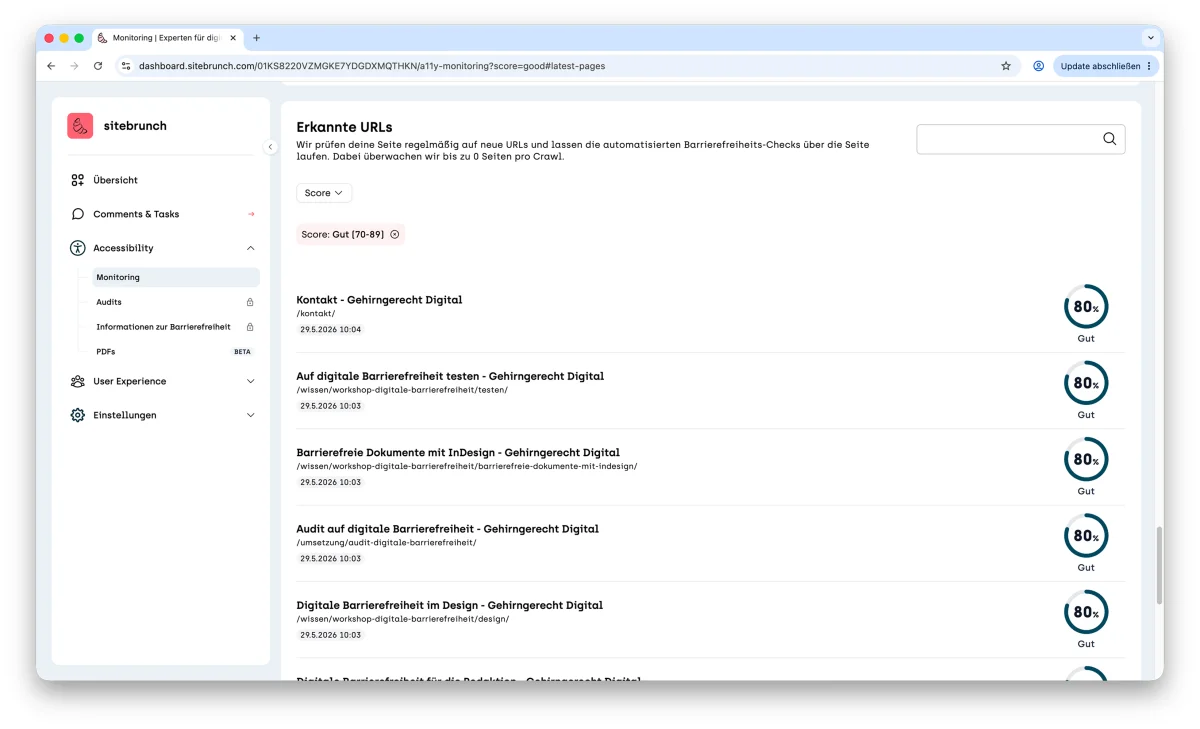Click the page vertical scrollbar
The image size is (1200, 729).
tap(1159, 565)
